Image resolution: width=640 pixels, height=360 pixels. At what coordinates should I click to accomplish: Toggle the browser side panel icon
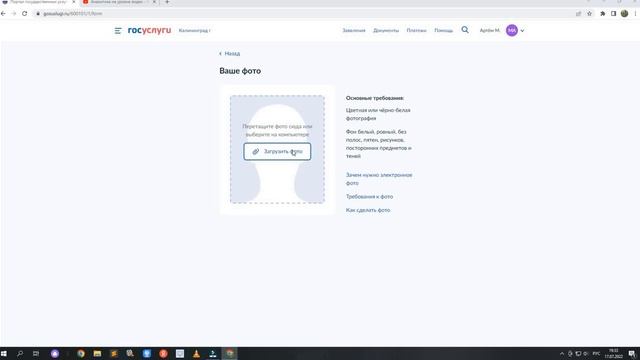[x=613, y=13]
